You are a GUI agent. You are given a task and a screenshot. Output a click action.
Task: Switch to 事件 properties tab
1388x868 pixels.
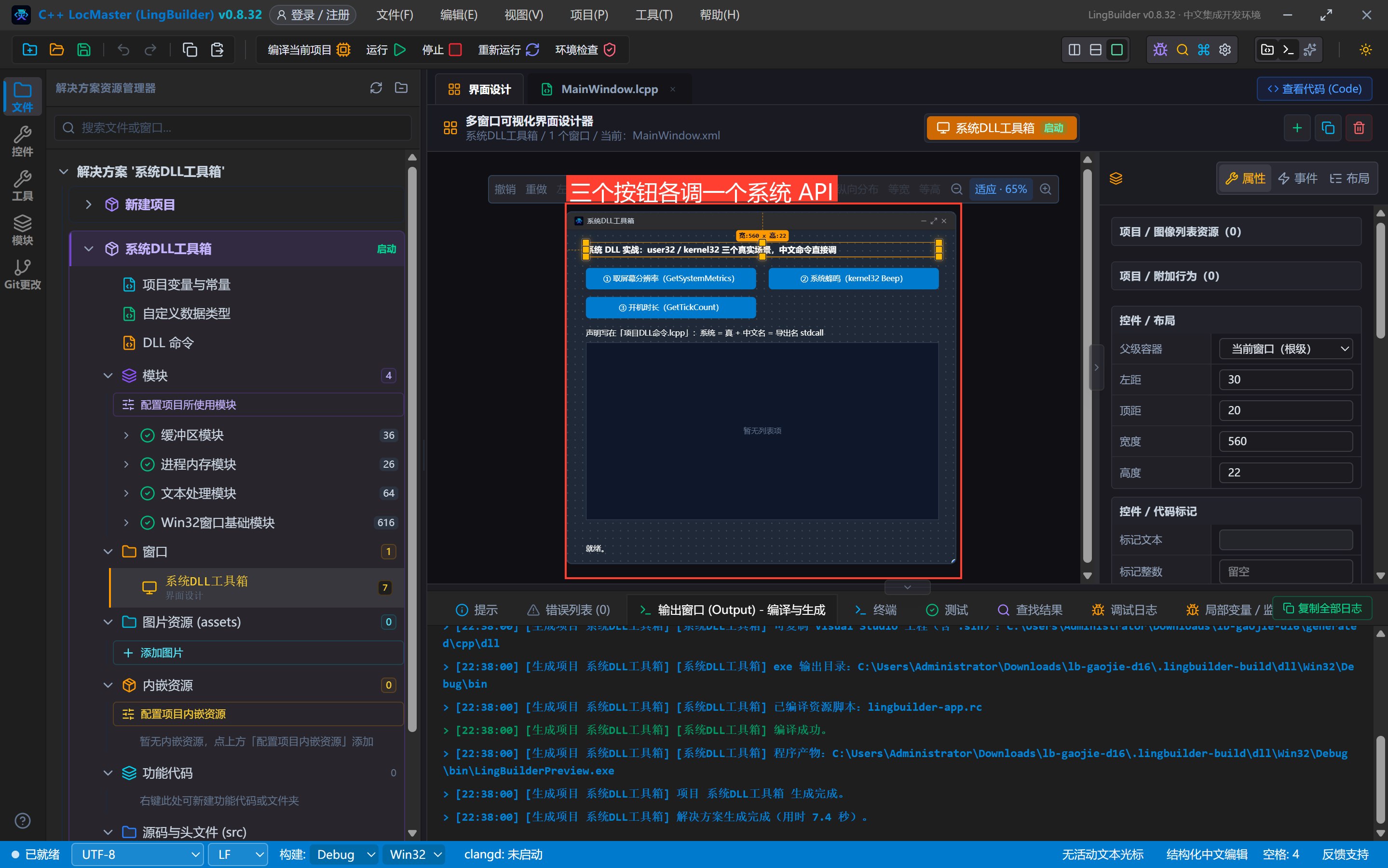(1298, 178)
